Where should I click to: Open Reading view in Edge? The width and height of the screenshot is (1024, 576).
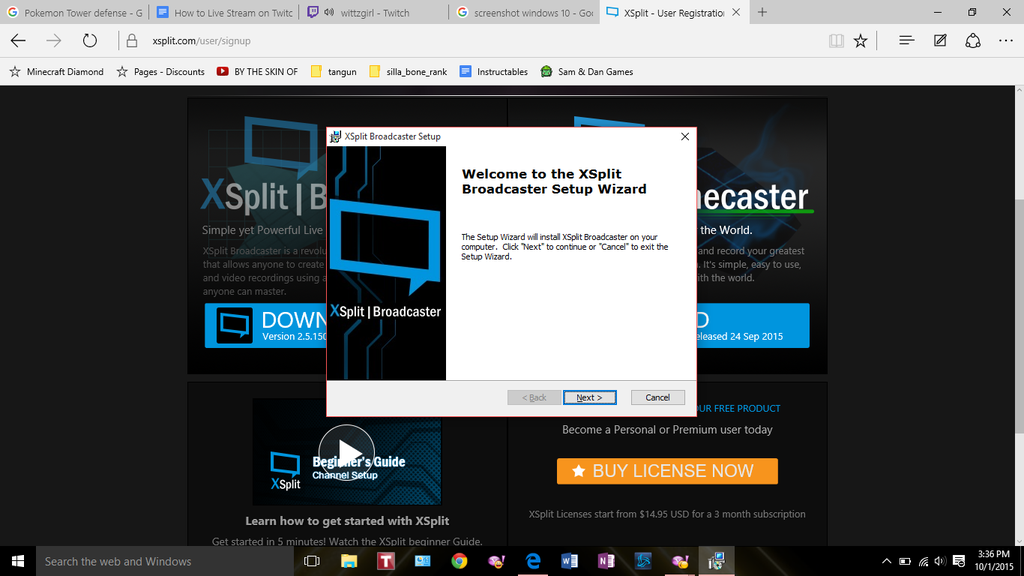836,40
